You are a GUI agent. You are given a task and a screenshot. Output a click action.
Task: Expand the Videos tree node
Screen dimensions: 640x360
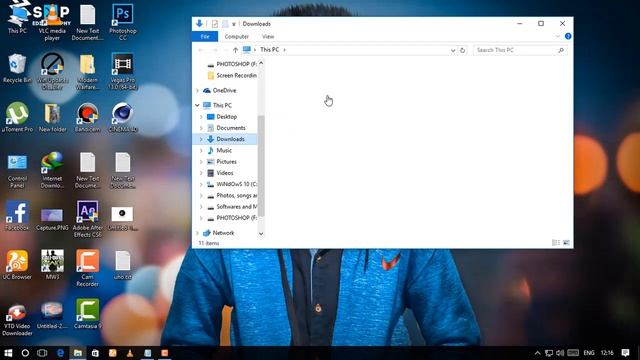(201, 173)
